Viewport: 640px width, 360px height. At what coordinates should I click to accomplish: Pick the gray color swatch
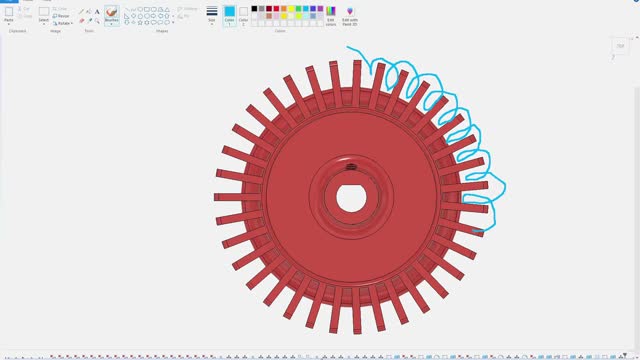click(x=262, y=9)
